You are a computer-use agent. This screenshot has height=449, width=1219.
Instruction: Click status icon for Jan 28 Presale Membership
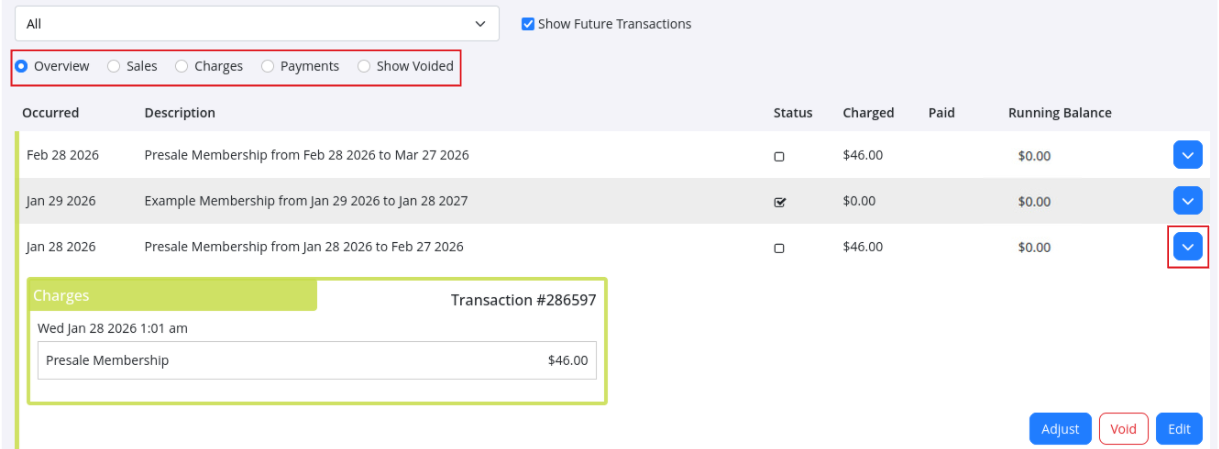[779, 247]
